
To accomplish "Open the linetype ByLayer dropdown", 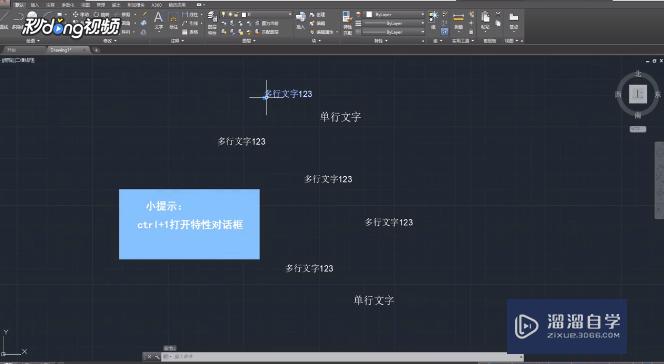I will 423,32.
